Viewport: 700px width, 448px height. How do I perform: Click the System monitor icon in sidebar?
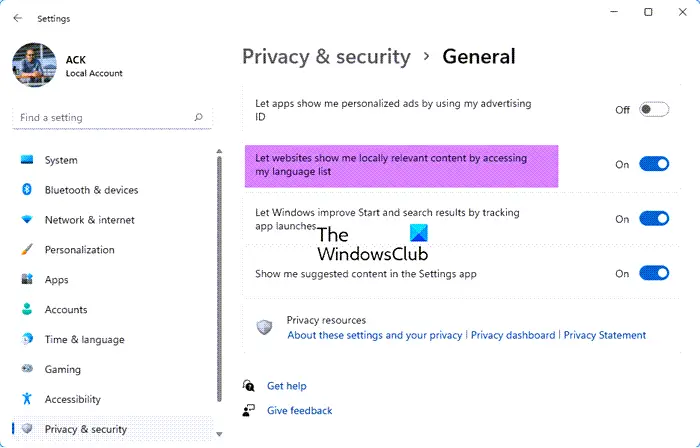[x=27, y=160]
